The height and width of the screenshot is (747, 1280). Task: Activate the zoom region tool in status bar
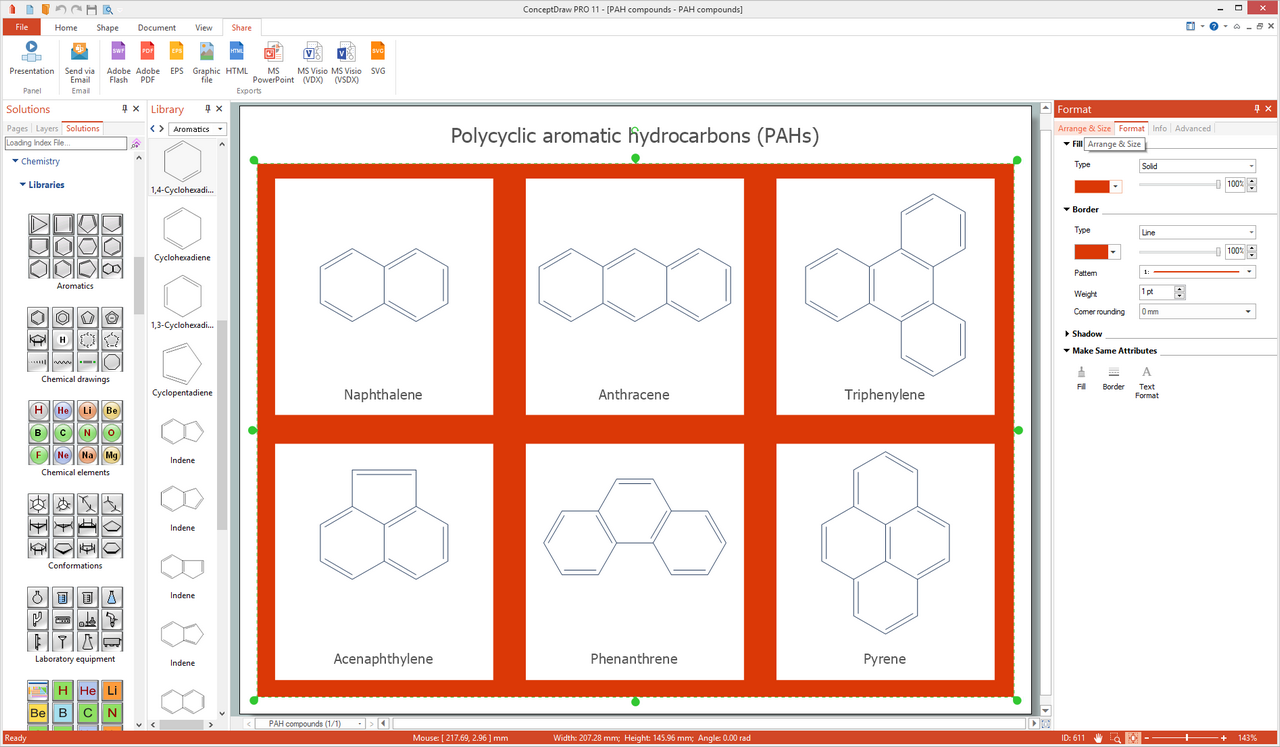[1114, 737]
